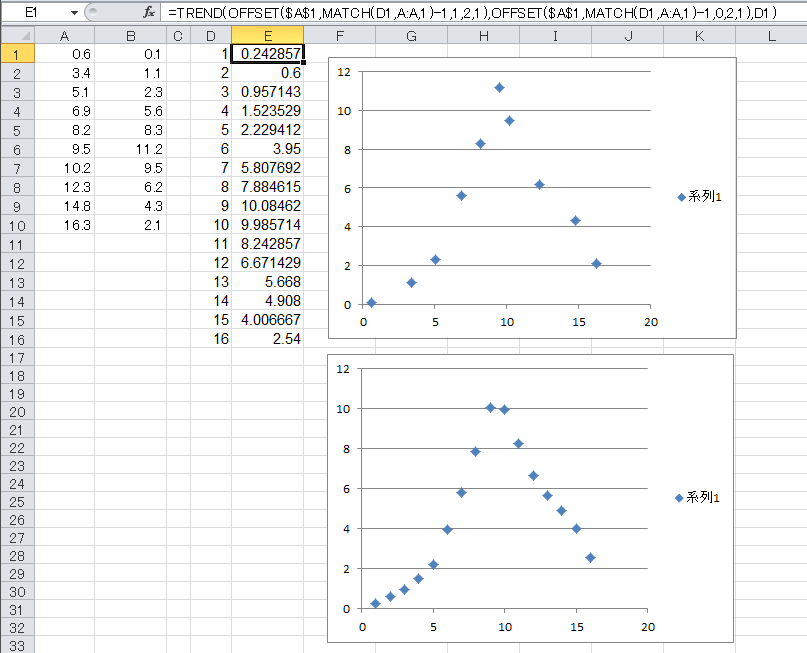Click the formula bar resize handle
This screenshot has width=807, height=653.
[91, 12]
